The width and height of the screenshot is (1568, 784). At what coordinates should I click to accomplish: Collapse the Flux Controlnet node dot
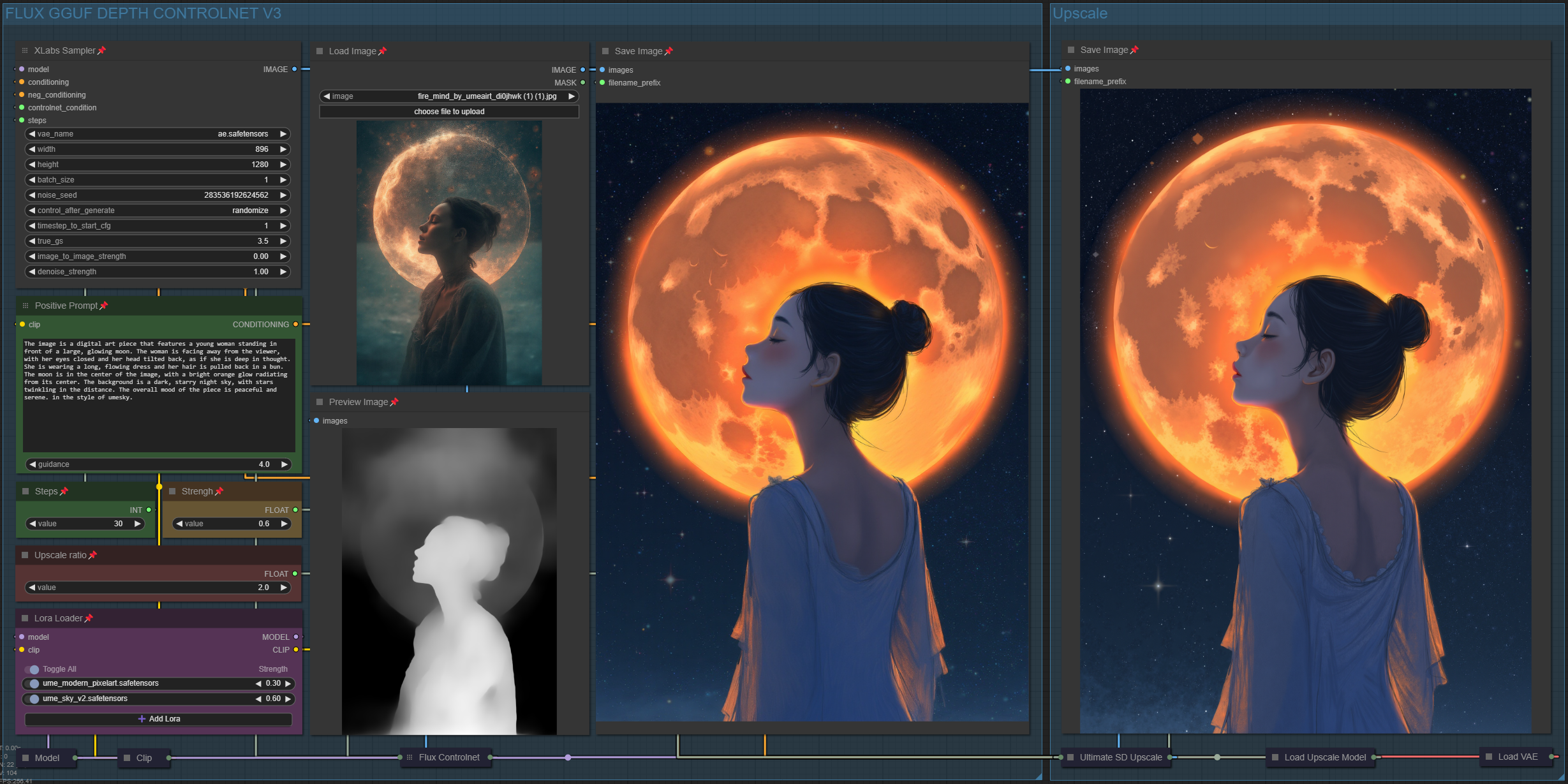point(410,757)
